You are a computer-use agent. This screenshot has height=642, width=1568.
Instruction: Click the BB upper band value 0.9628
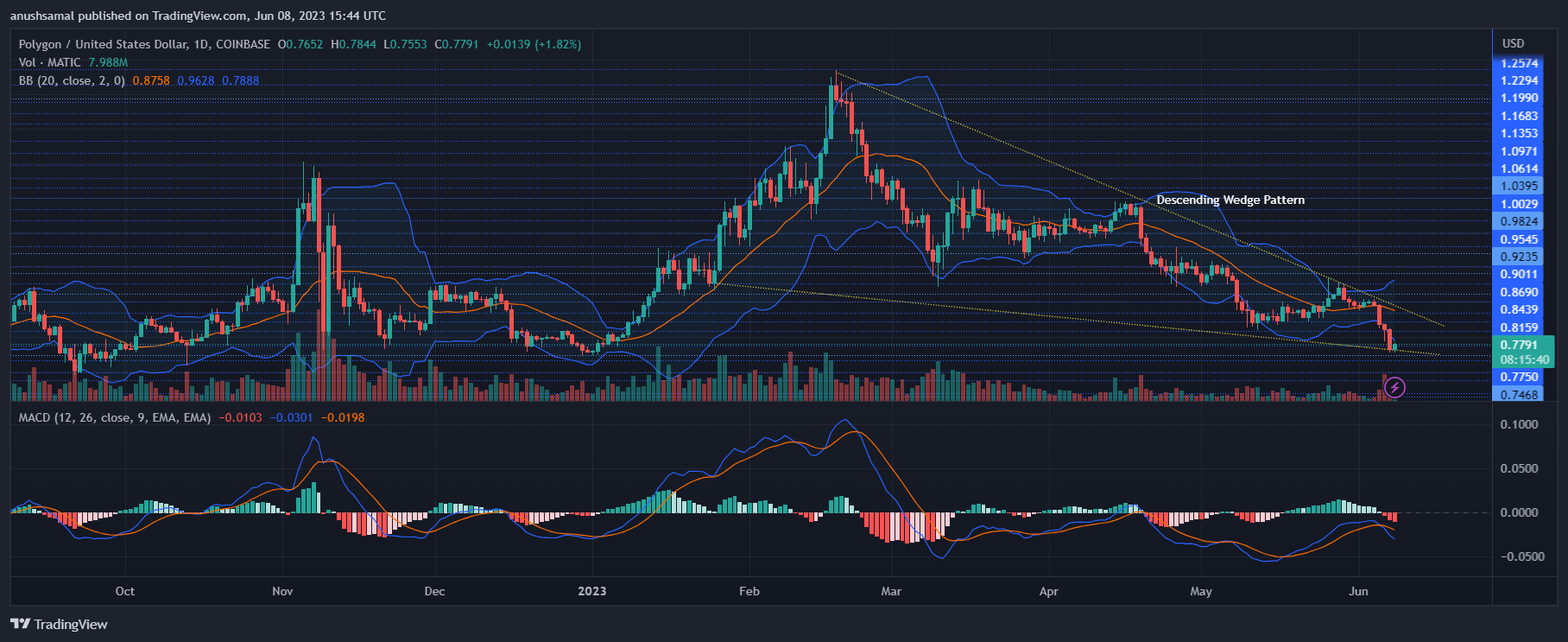(x=195, y=80)
